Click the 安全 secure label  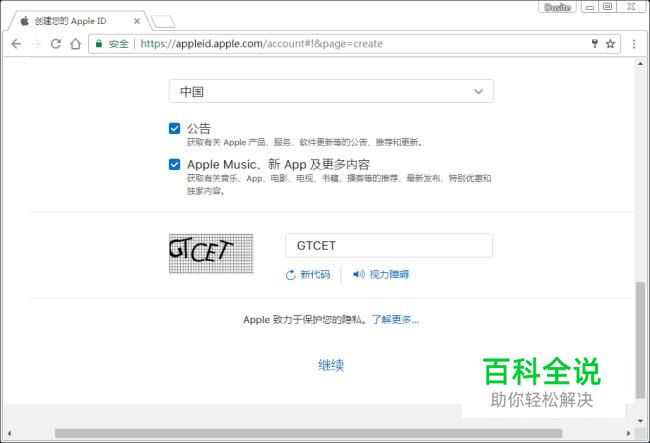pyautogui.click(x=119, y=44)
